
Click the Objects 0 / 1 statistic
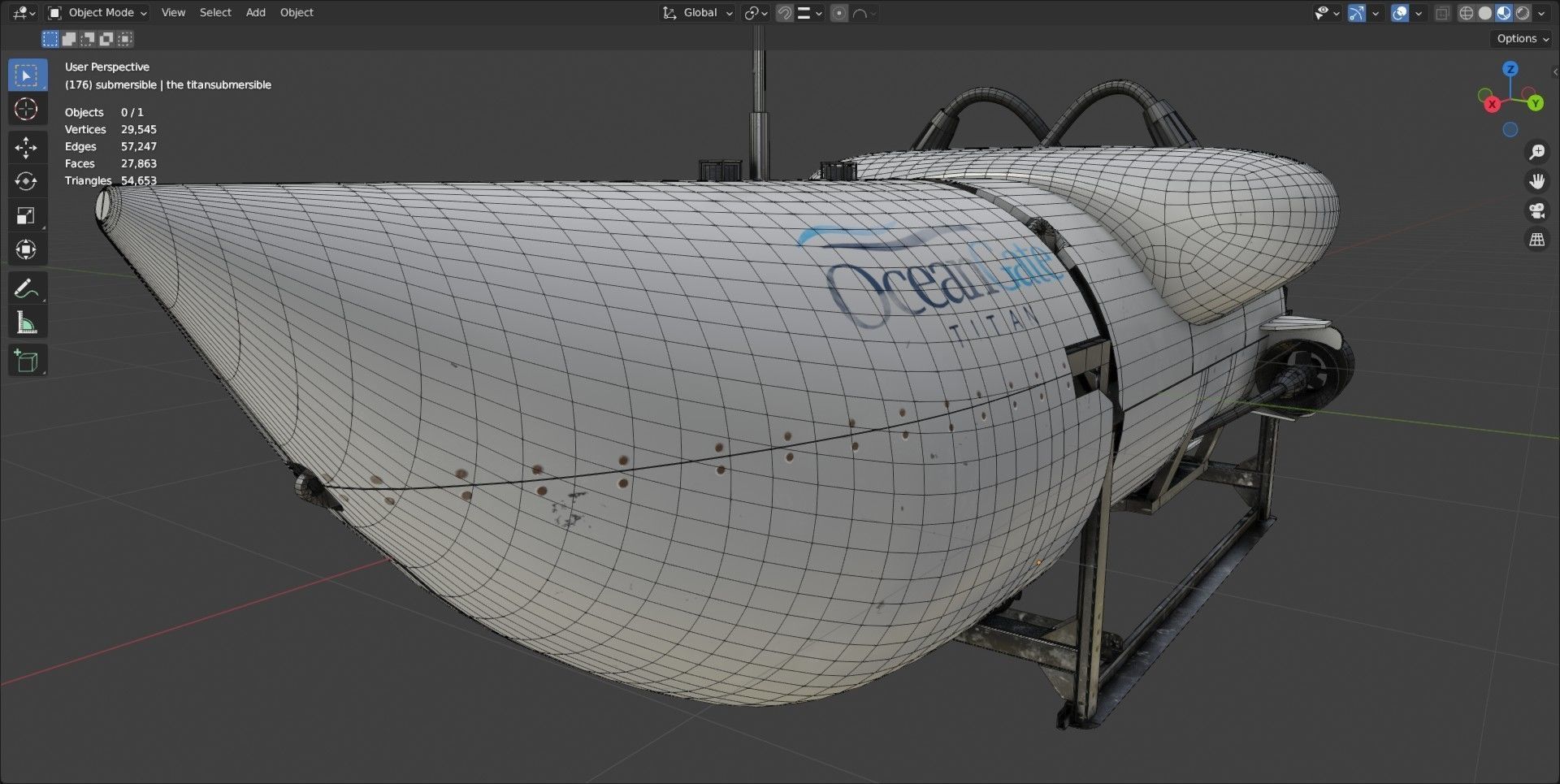tap(104, 112)
